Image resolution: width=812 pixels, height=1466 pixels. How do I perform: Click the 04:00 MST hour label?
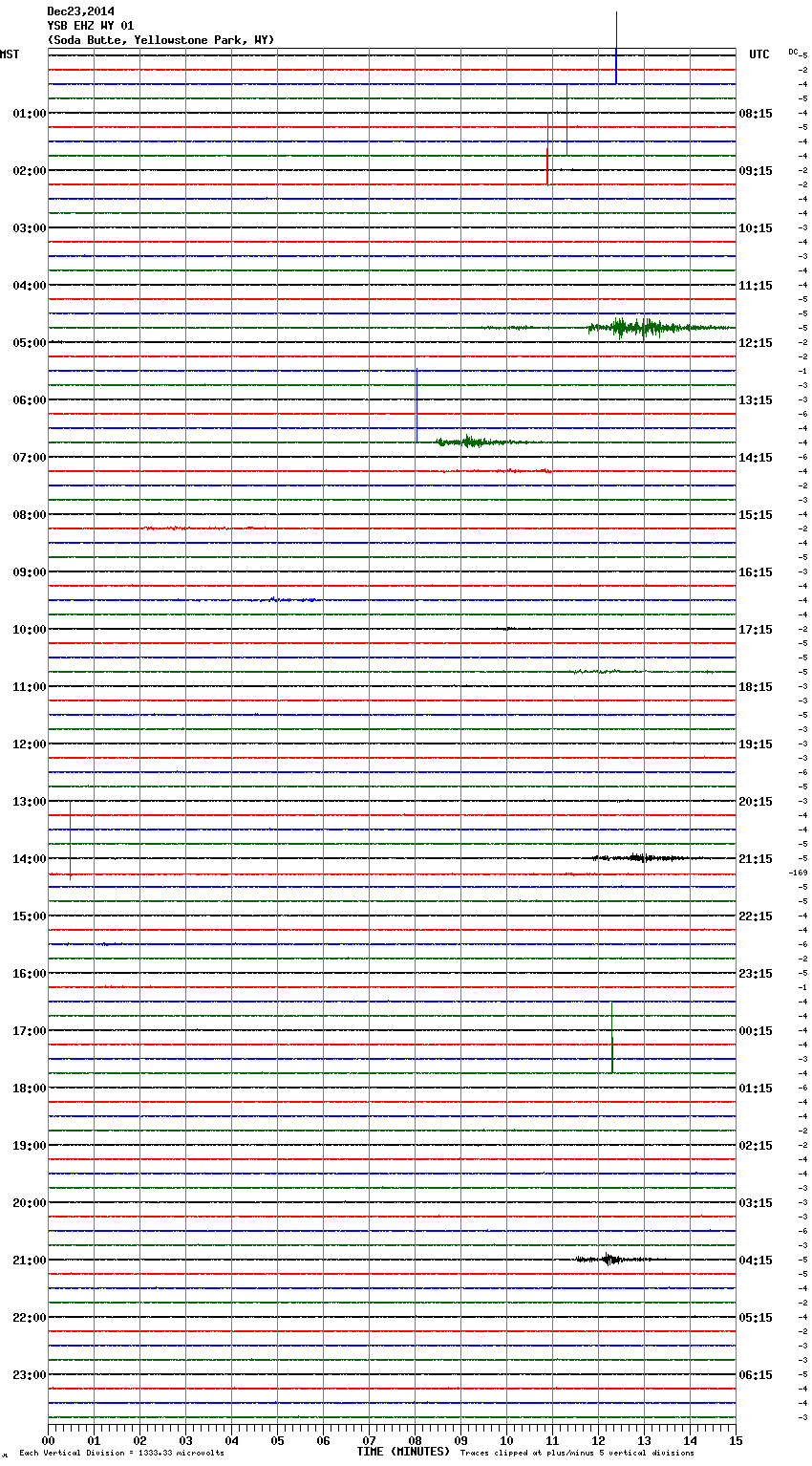click(x=30, y=286)
